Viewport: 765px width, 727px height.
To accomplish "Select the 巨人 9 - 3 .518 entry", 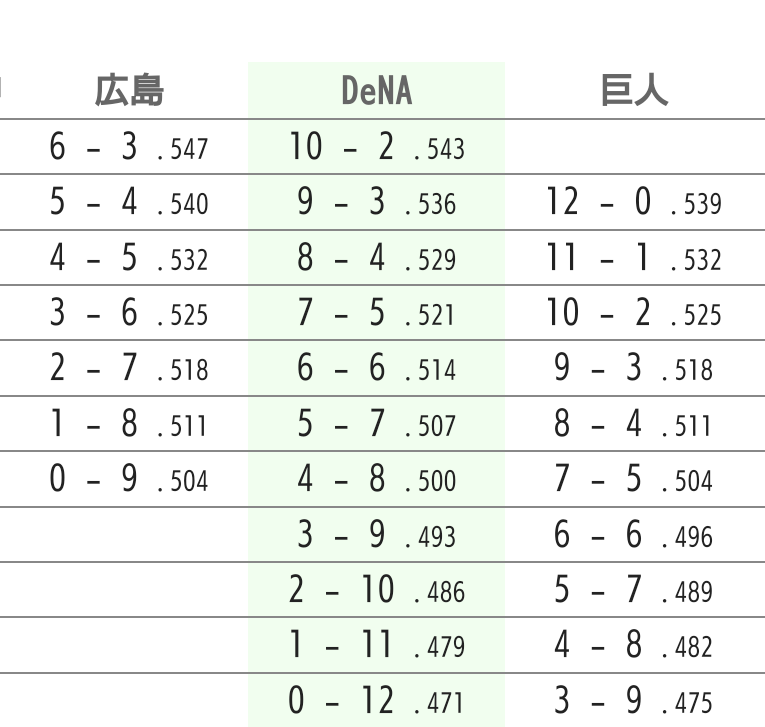I will click(x=634, y=368).
